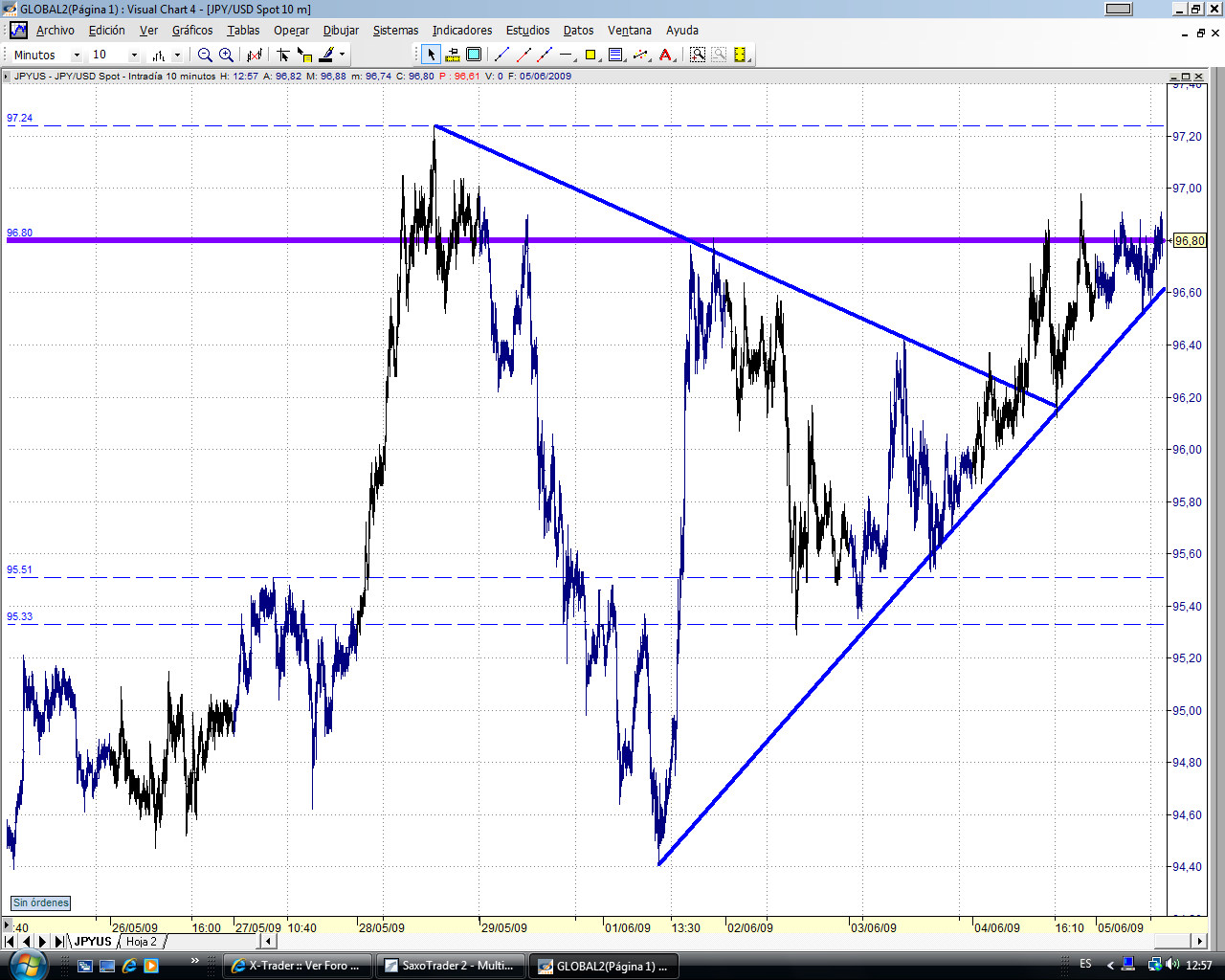Click the Sin órdenes label on chart

click(41, 902)
